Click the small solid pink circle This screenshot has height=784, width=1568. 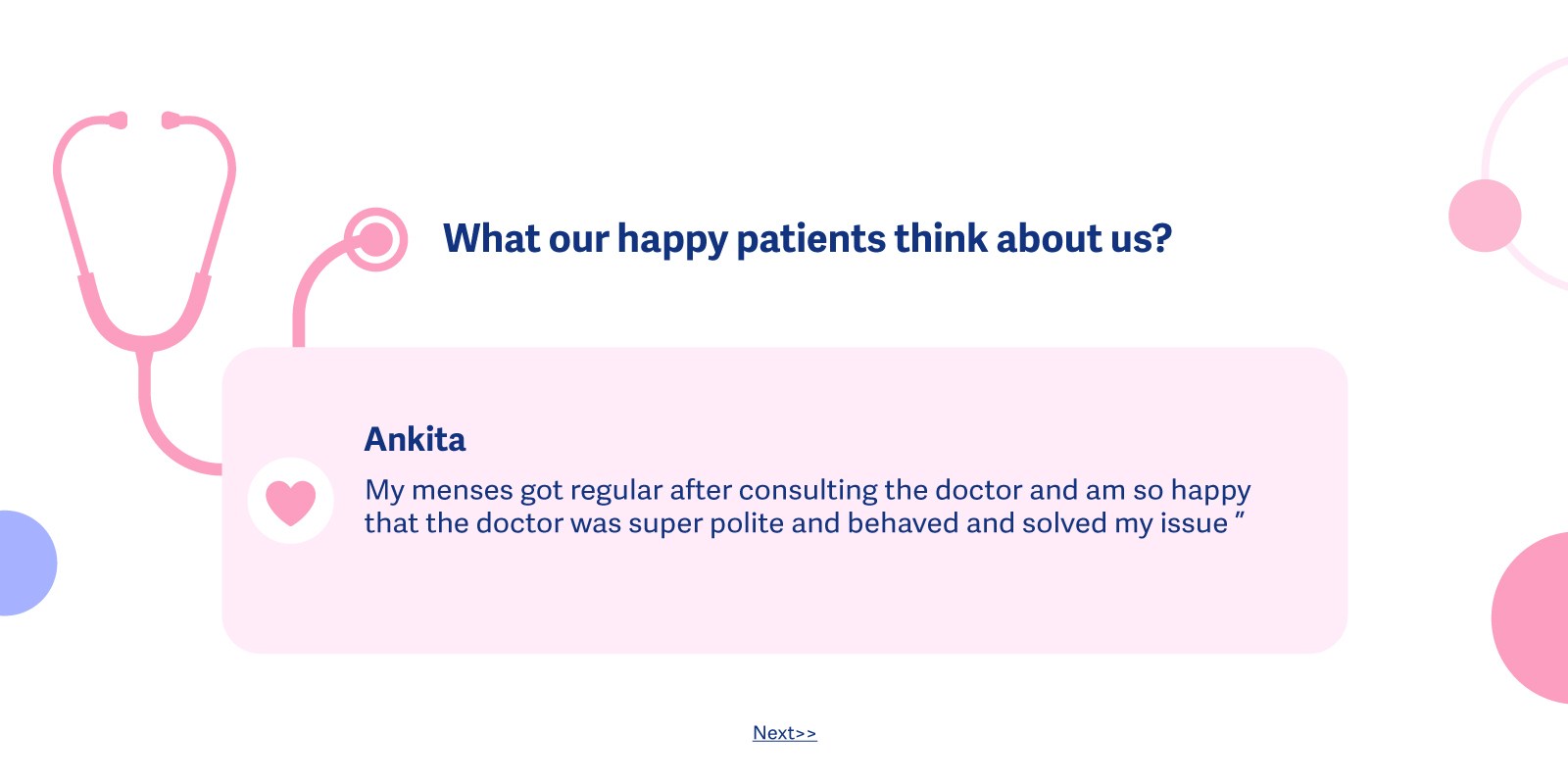tap(1485, 216)
